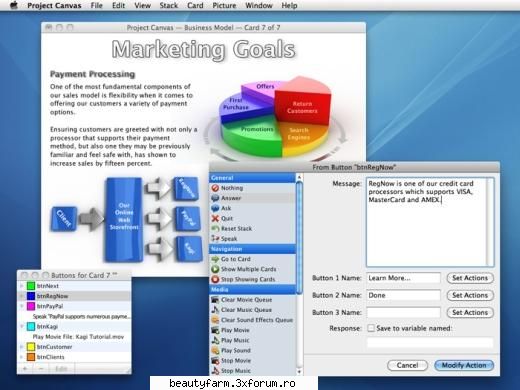Expand the btnClients row
The image size is (520, 390).
coord(22,357)
